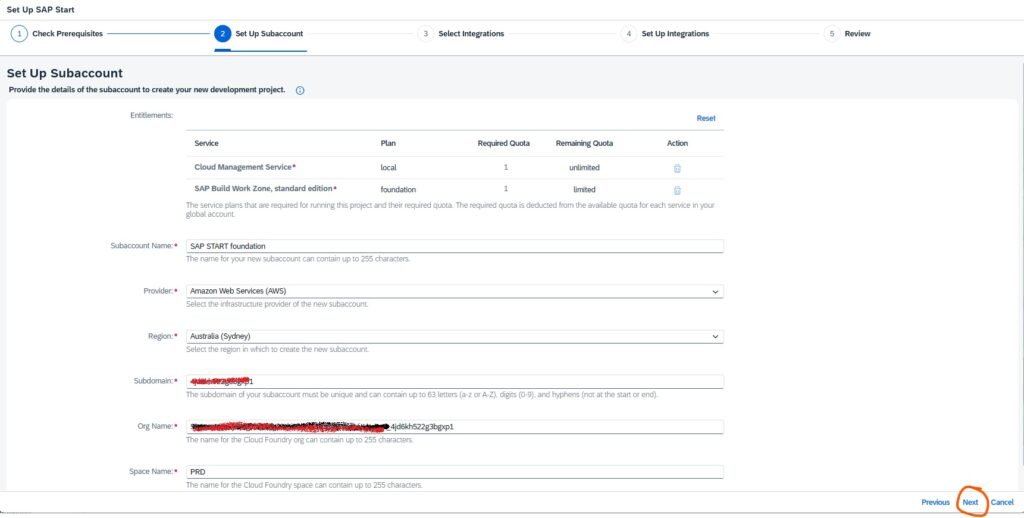Delete SAP Build Work Zone entitlement row
The image size is (1024, 518).
click(677, 189)
